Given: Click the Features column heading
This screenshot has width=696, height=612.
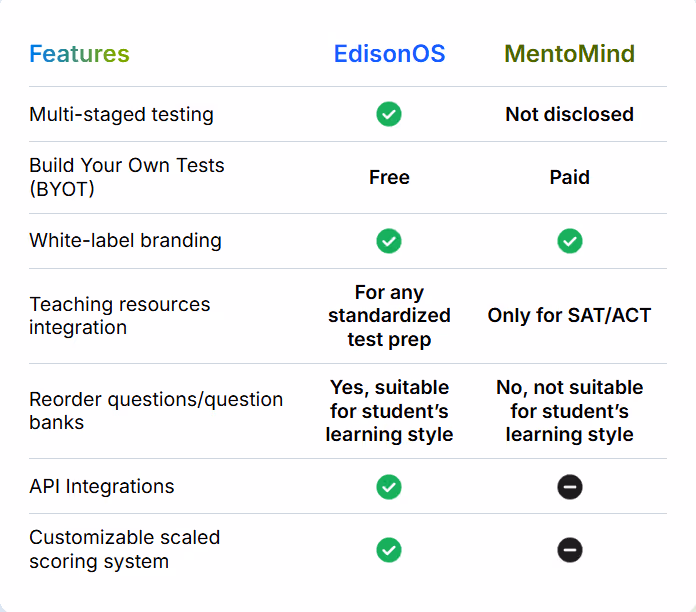Looking at the screenshot, I should 79,54.
